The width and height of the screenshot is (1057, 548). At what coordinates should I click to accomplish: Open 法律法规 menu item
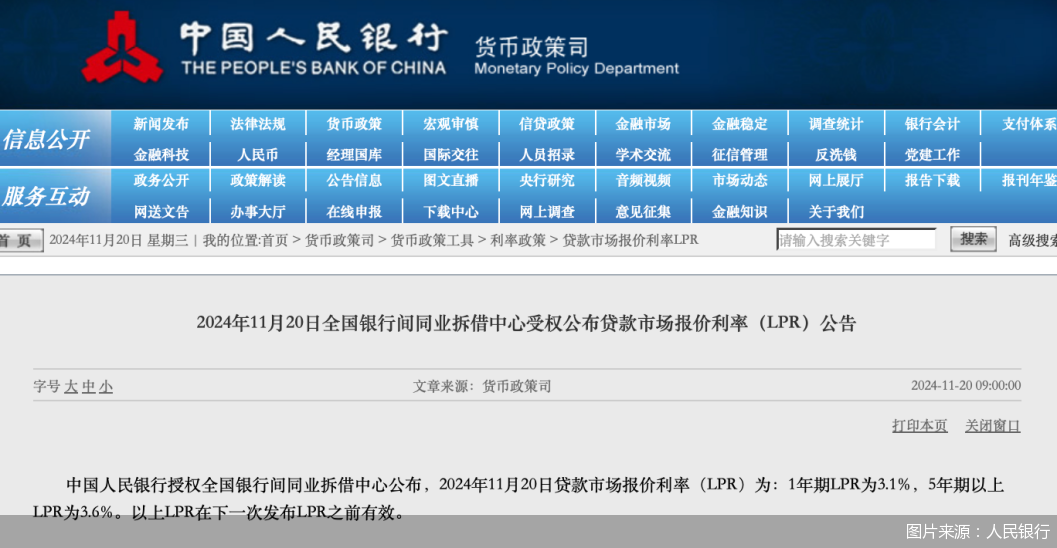pos(258,124)
